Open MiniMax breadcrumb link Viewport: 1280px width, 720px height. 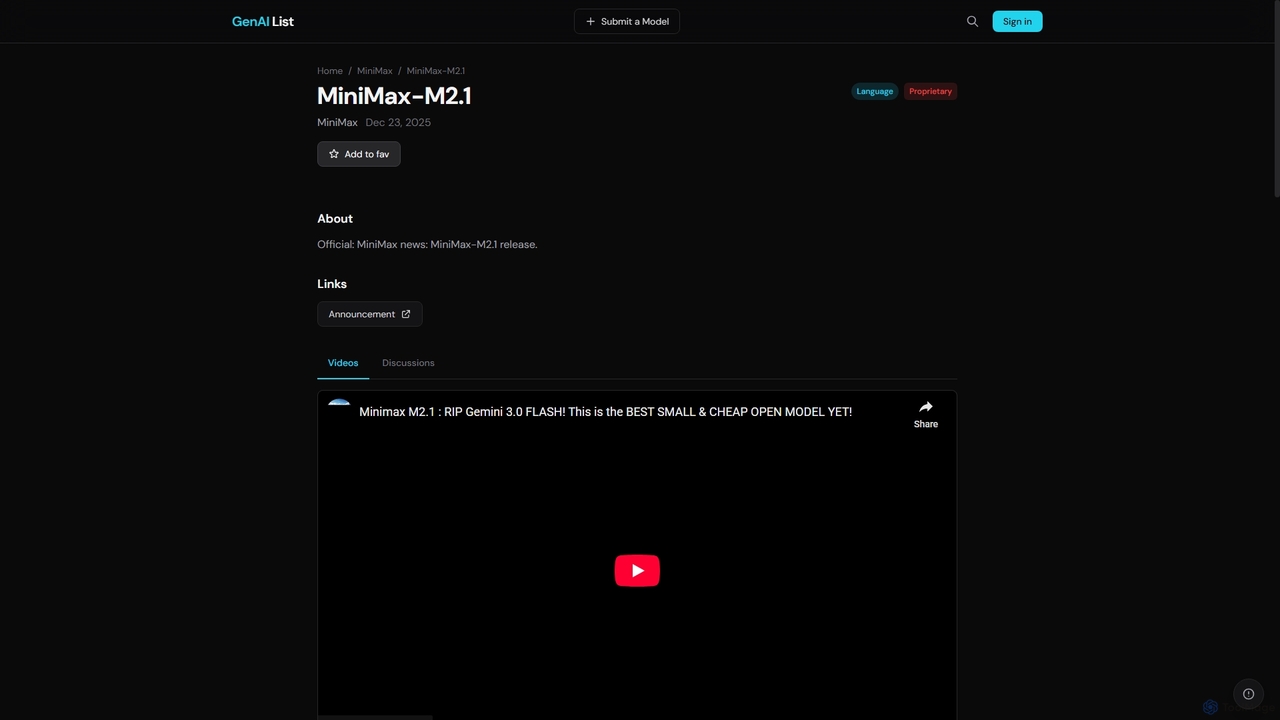(x=375, y=71)
